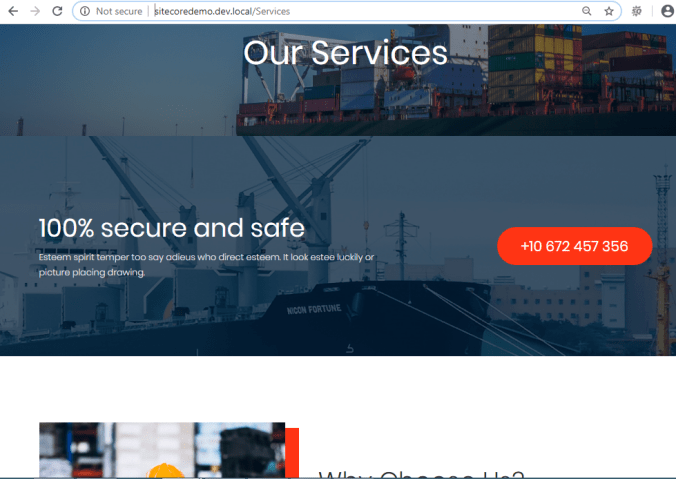676x479 pixels.
Task: Go back to the previous page
Action: click(13, 11)
